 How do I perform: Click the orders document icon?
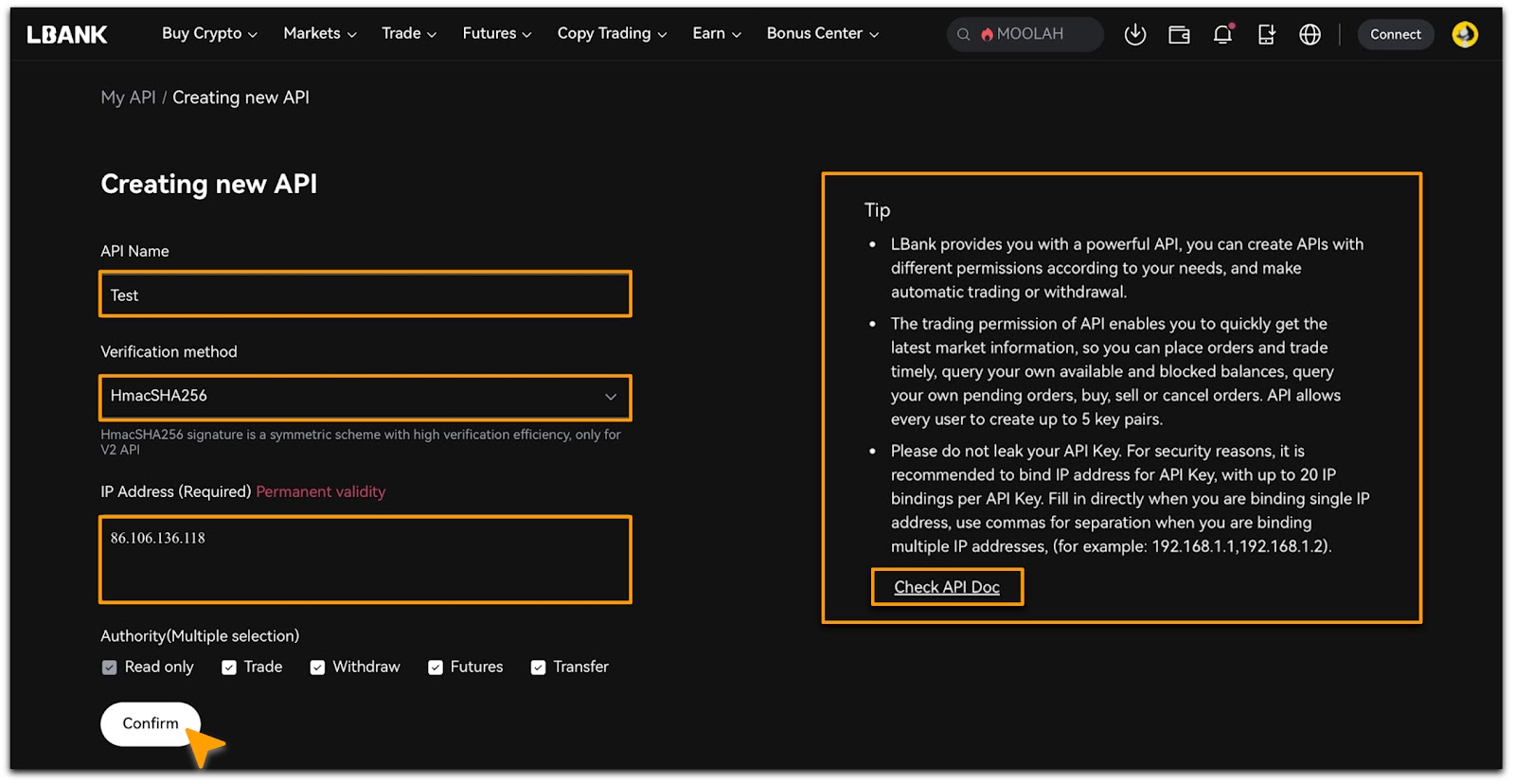pos(1266,35)
